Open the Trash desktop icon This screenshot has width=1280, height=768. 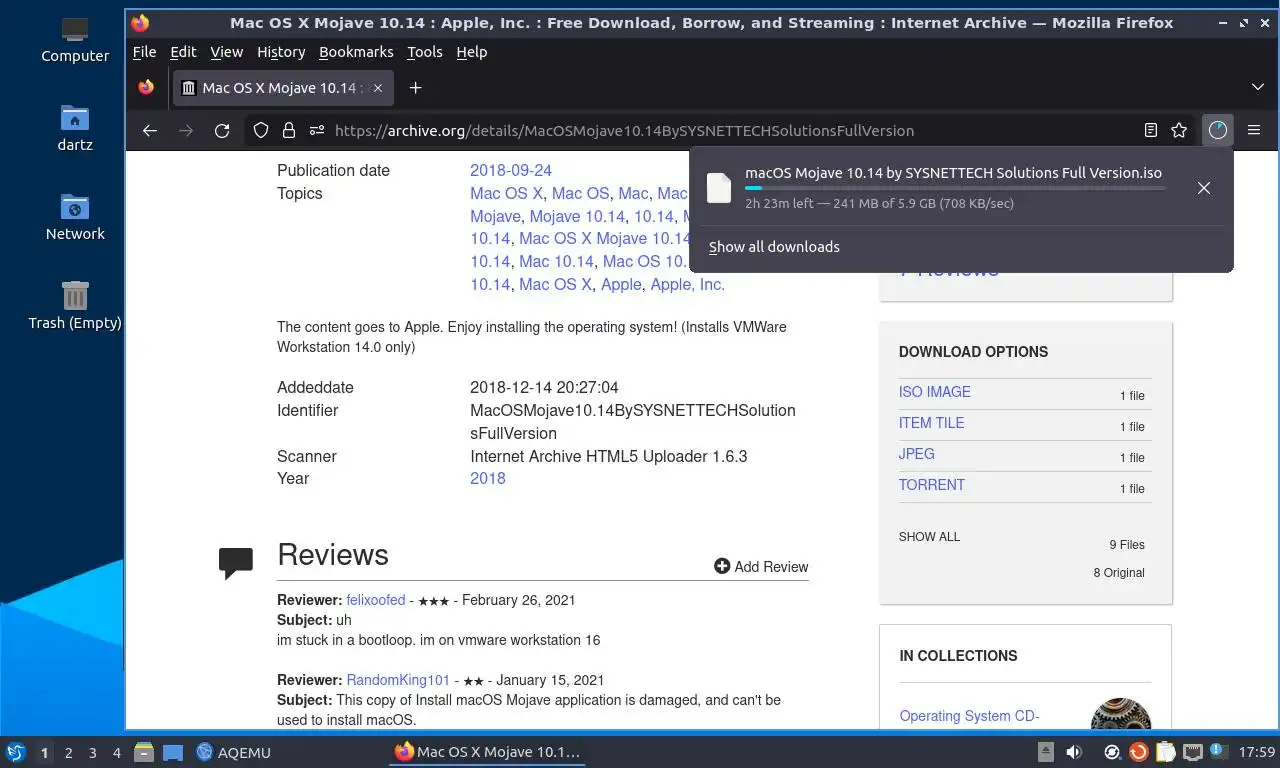click(75, 305)
